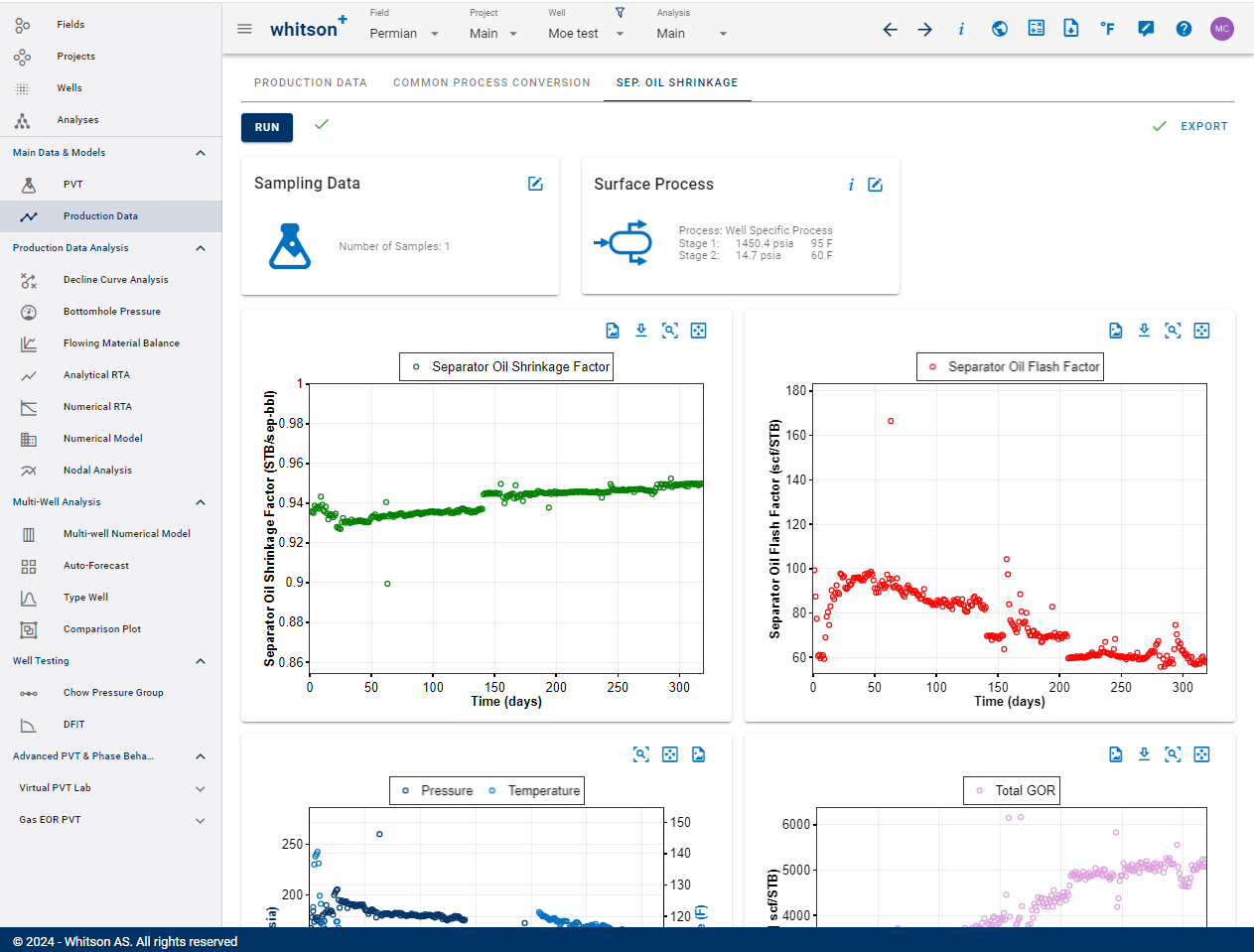The width and height of the screenshot is (1254, 952).
Task: Open the hamburger navigation menu
Action: tap(244, 29)
